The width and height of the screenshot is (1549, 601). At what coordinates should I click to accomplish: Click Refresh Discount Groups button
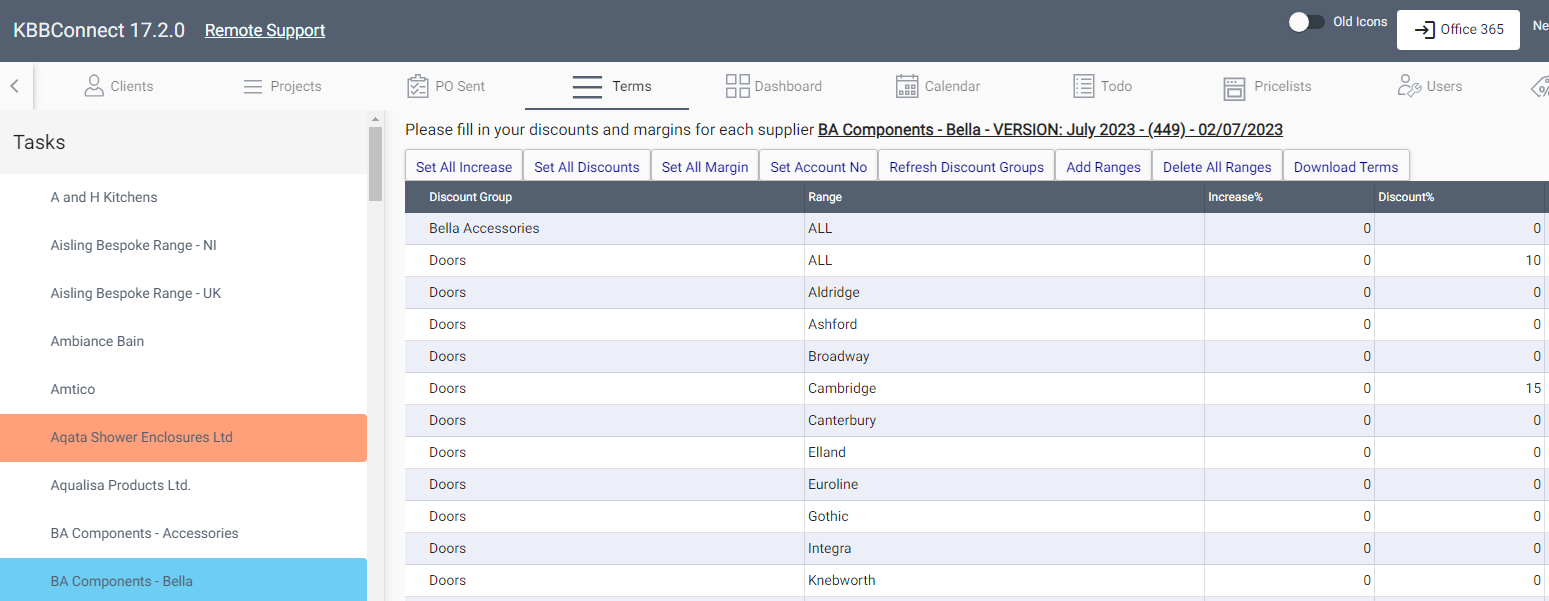click(967, 167)
